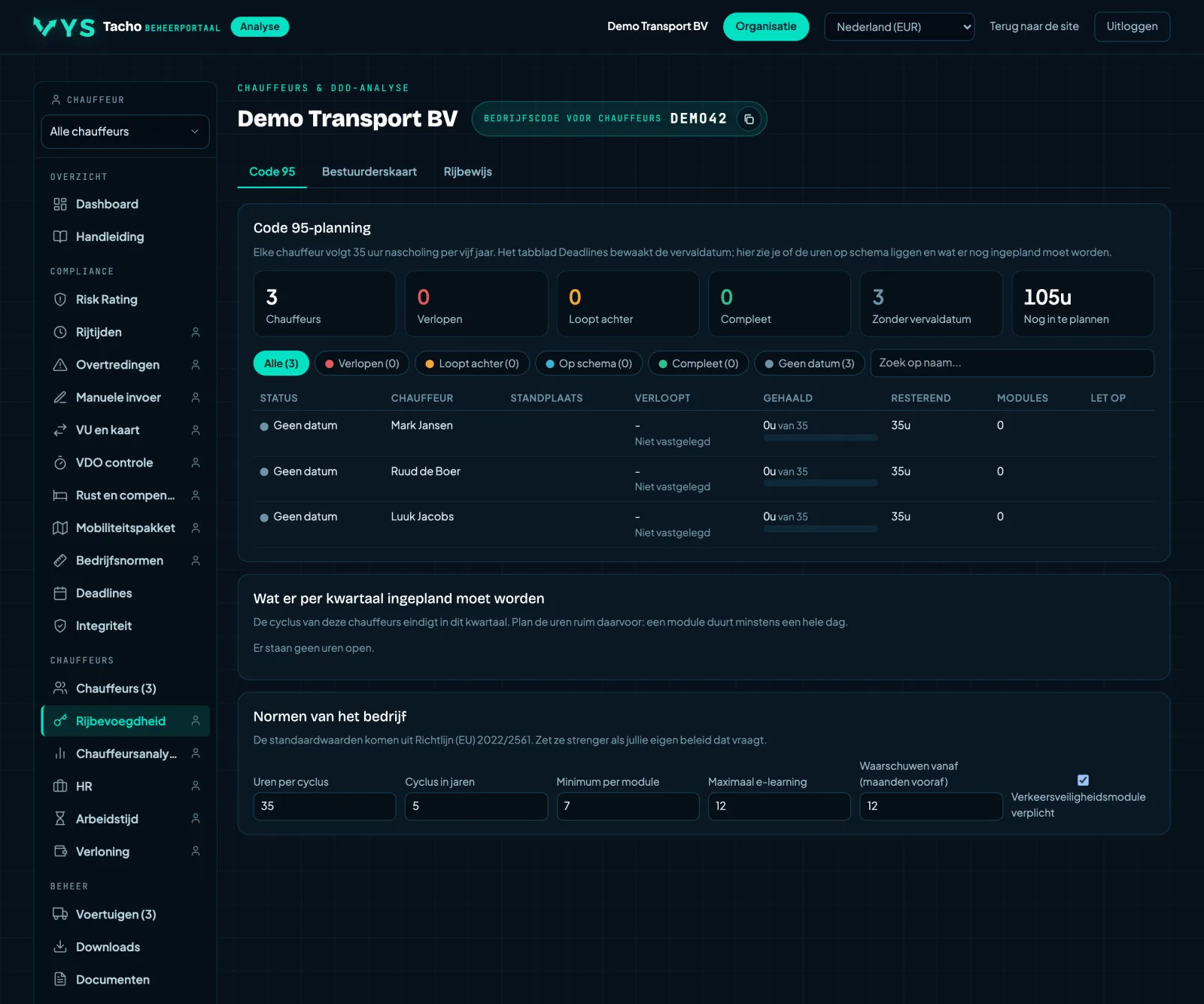Click Maximaal e-learning field
This screenshot has height=1004, width=1204.
[780, 806]
